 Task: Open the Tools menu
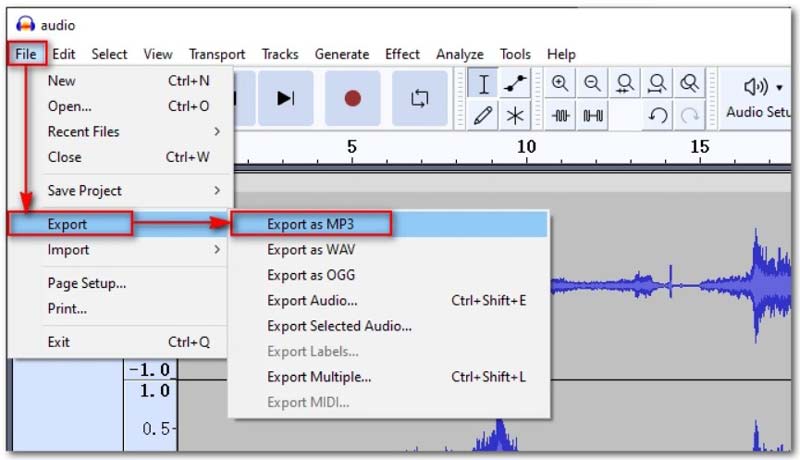coord(515,54)
